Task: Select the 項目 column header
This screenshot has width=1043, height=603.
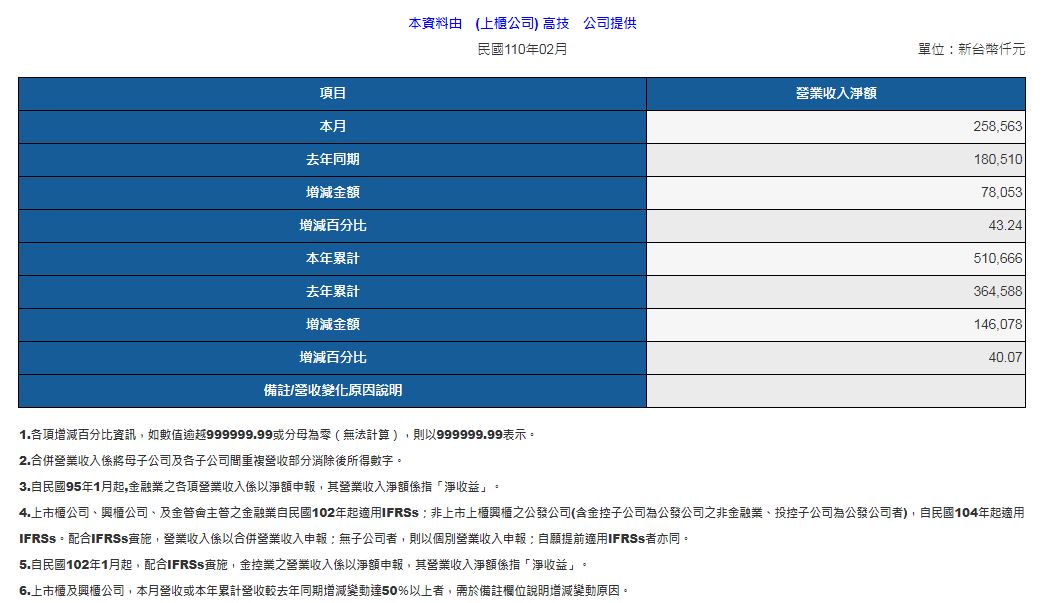Action: [x=332, y=94]
